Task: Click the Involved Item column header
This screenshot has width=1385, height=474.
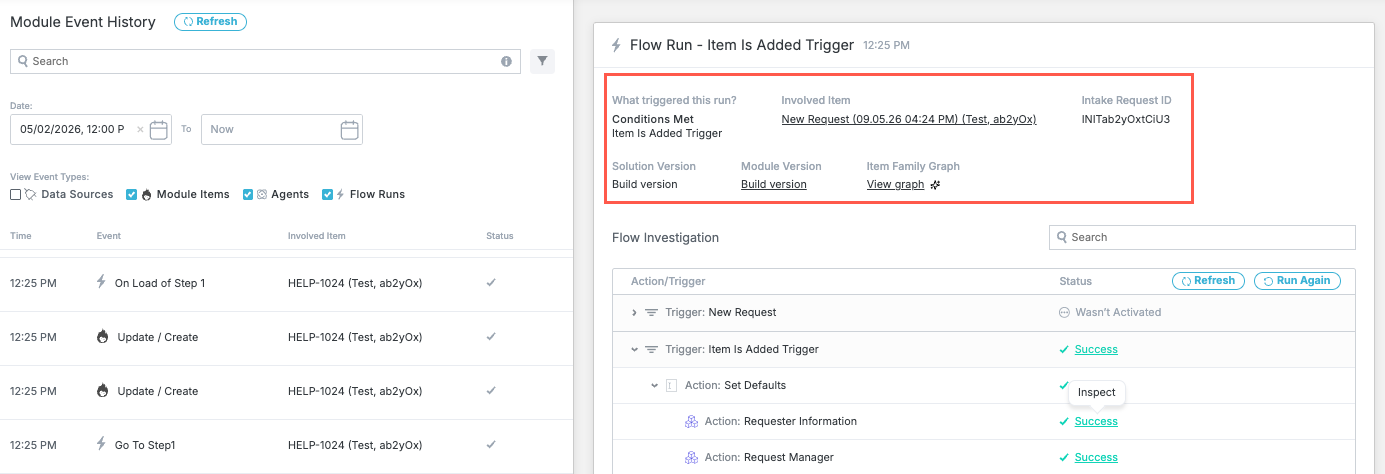Action: (x=319, y=236)
